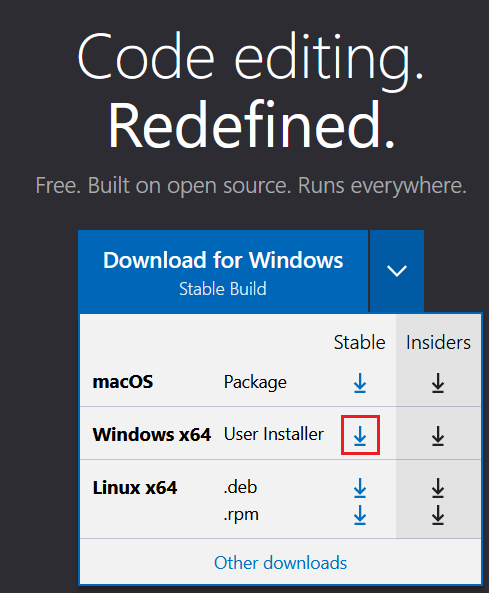
Task: Click the User Installer text
Action: [x=274, y=434]
